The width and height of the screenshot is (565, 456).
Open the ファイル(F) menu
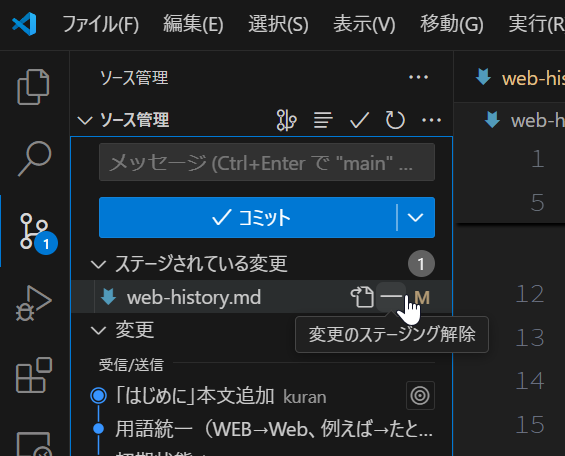pos(101,24)
